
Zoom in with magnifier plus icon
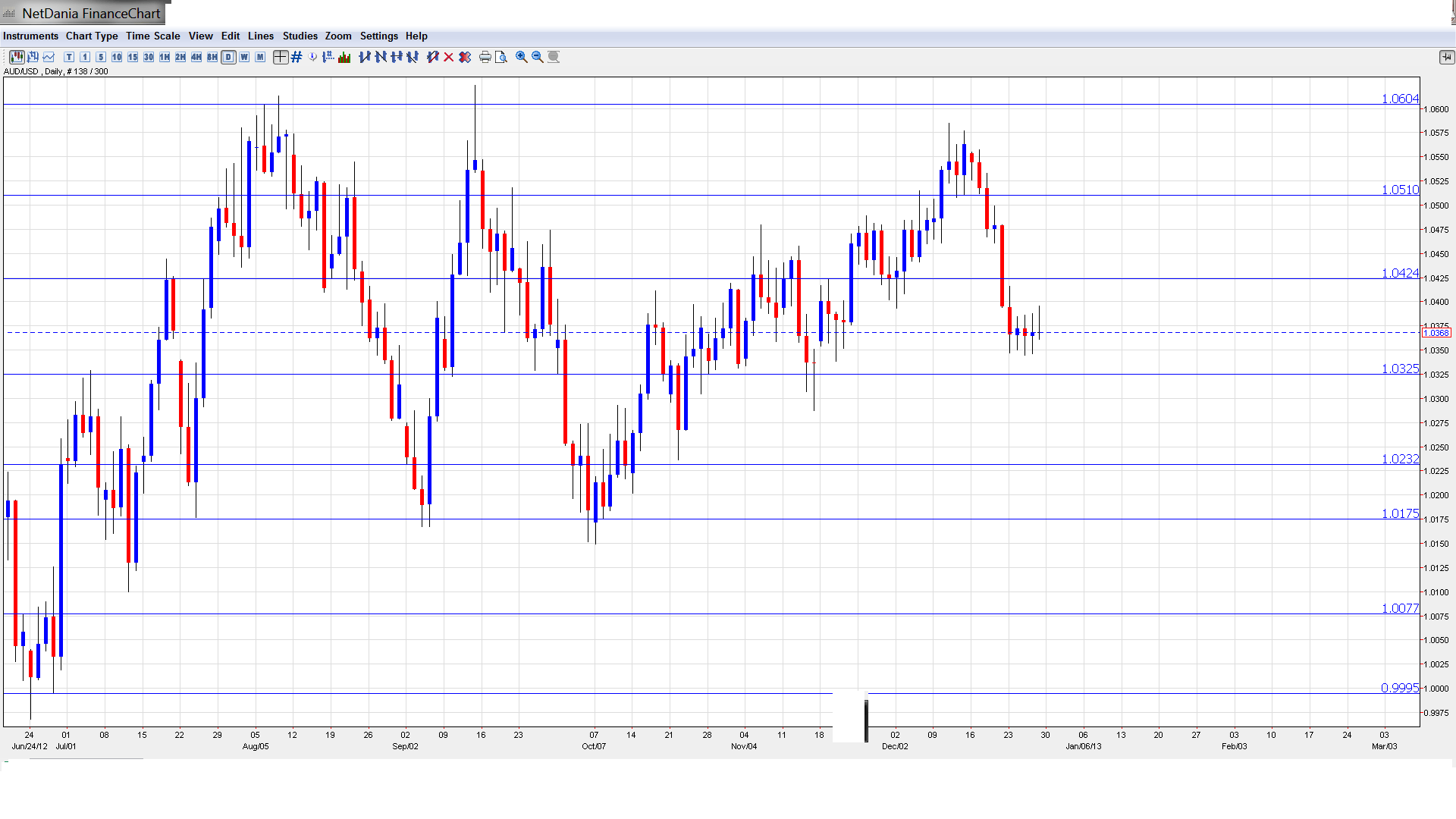tap(522, 57)
